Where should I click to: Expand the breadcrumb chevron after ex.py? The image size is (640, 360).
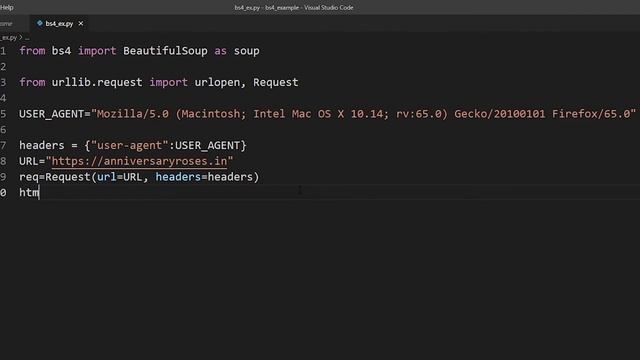[x=21, y=38]
